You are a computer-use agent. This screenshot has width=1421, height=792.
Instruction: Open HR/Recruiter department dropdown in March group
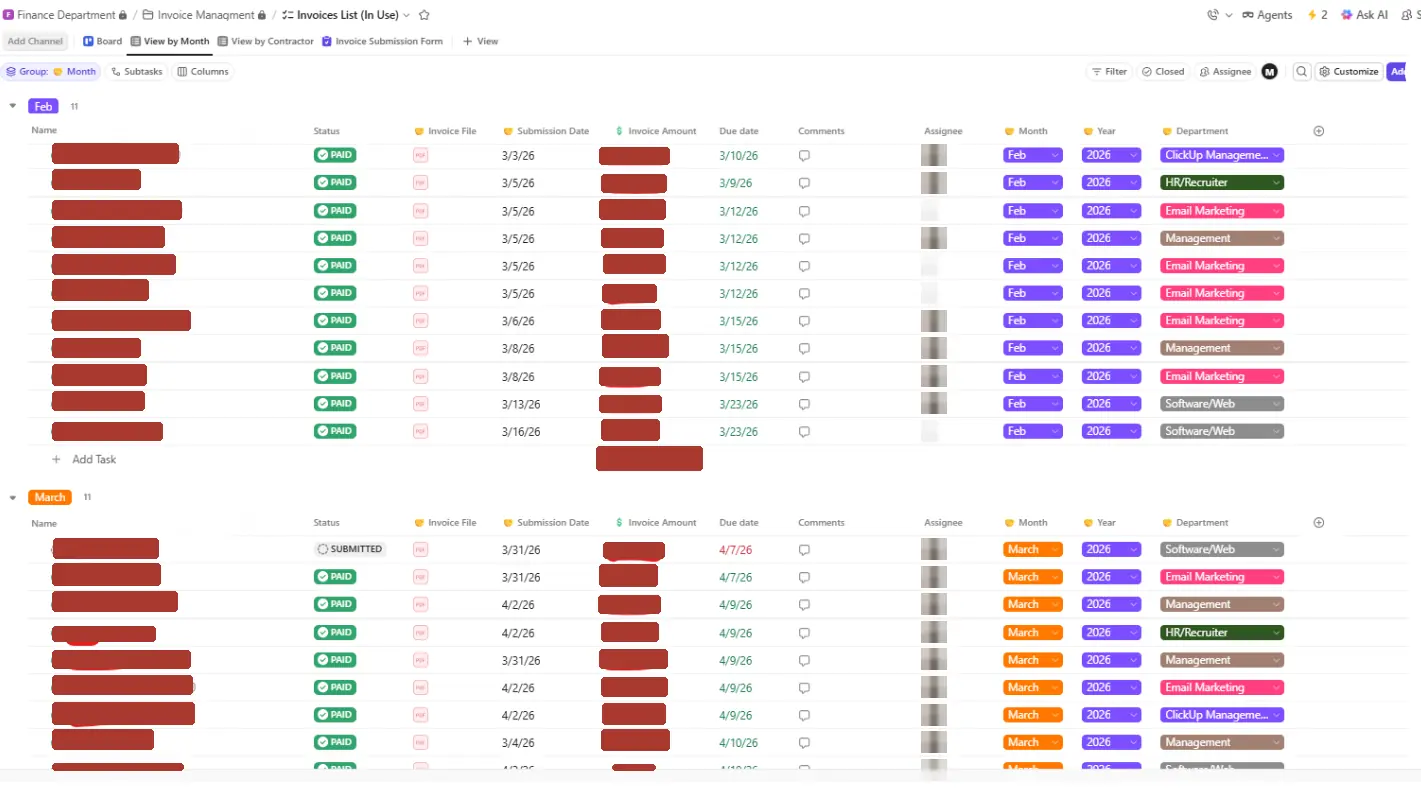[x=1222, y=632]
